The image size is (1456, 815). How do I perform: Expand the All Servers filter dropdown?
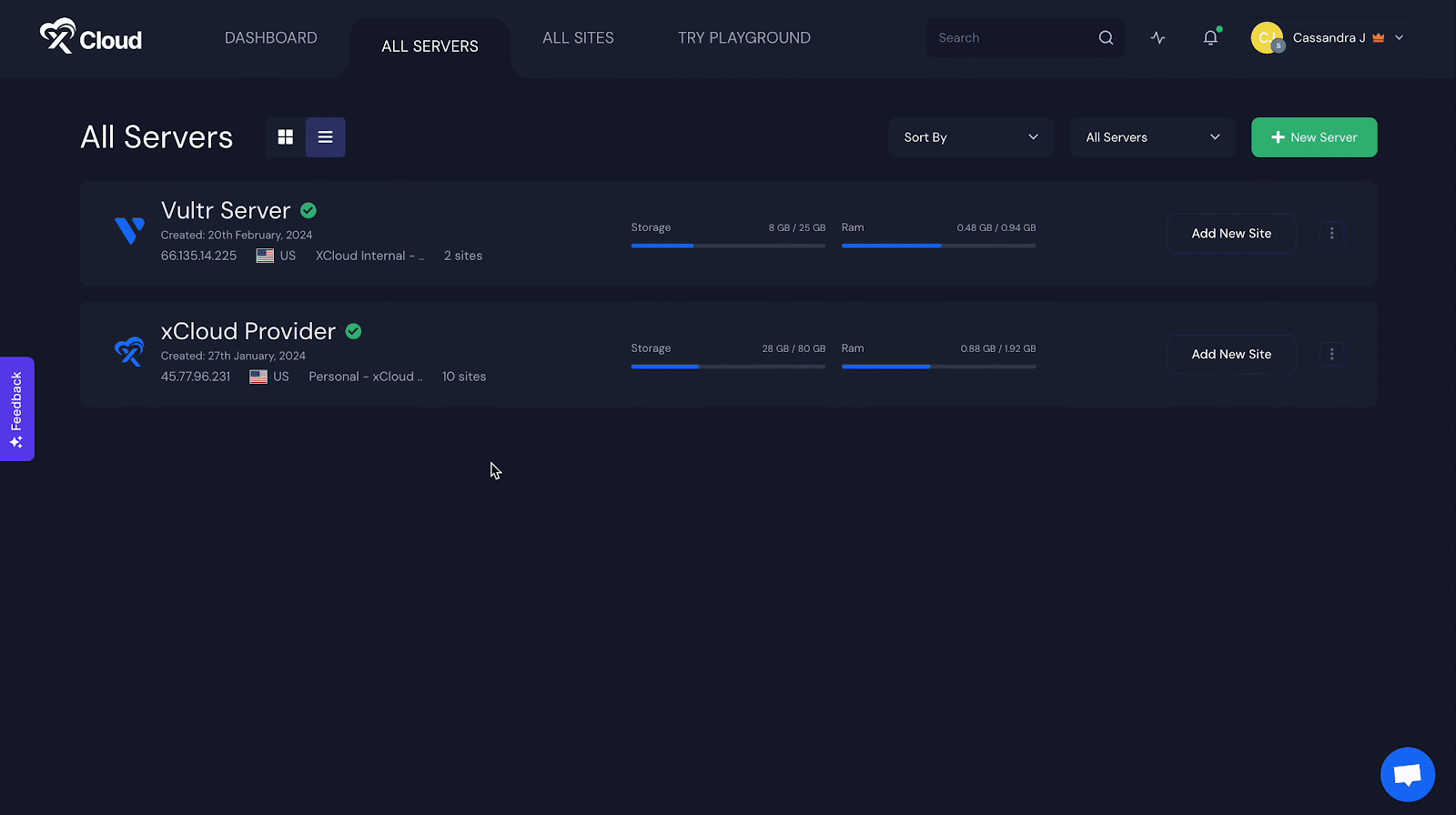point(1152,137)
